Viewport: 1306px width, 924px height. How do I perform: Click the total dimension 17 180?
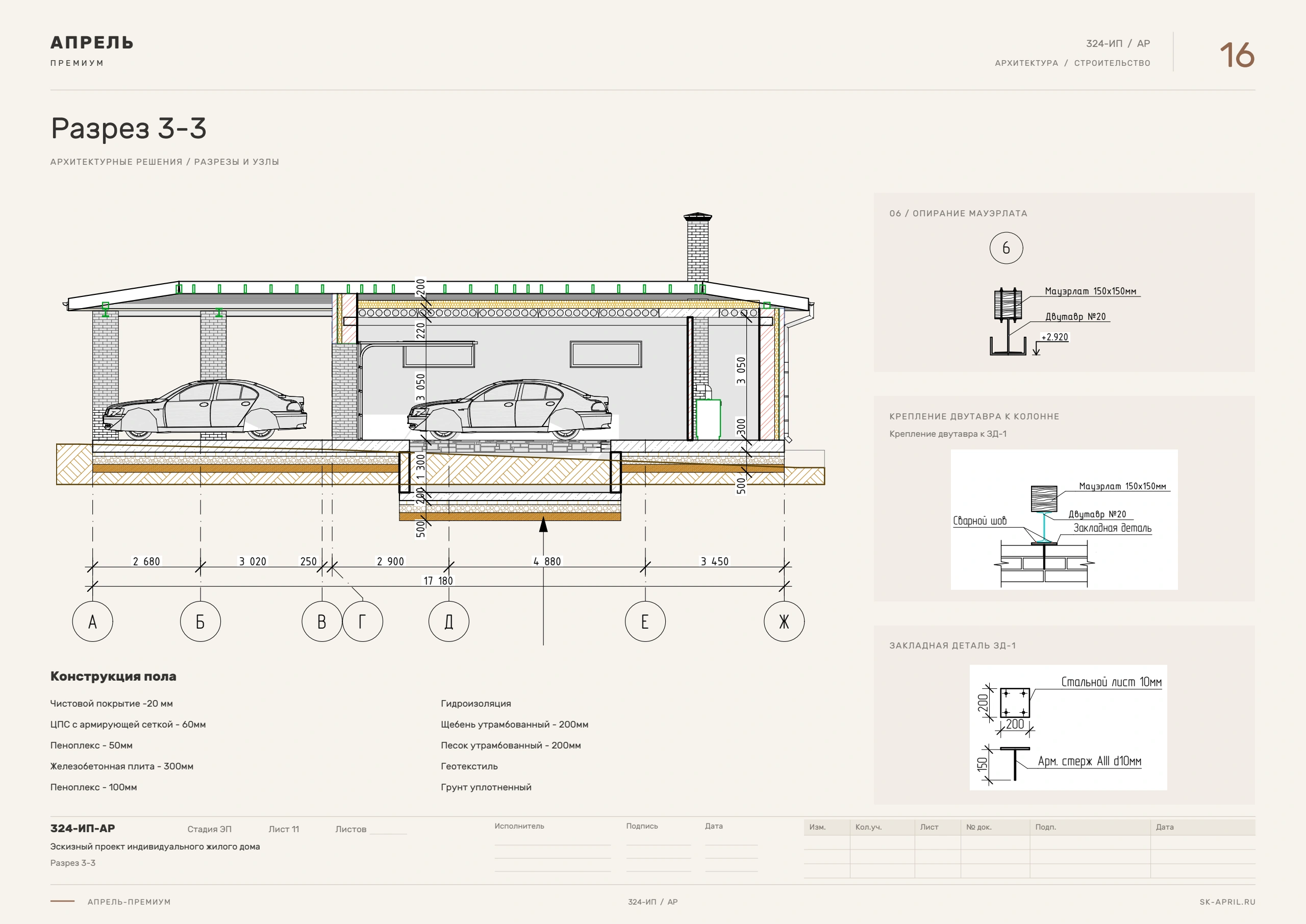[x=438, y=580]
